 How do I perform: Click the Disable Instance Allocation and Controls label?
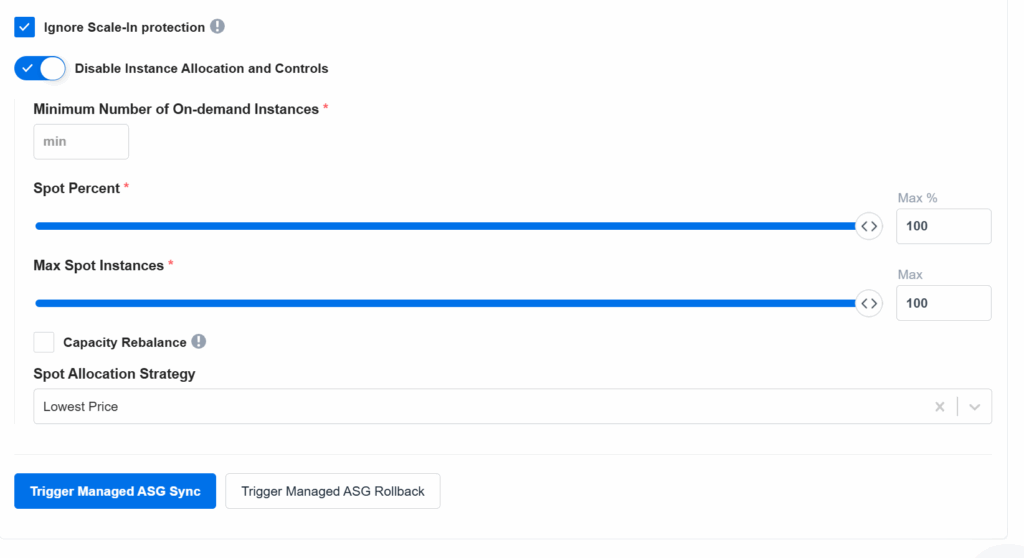tap(201, 68)
